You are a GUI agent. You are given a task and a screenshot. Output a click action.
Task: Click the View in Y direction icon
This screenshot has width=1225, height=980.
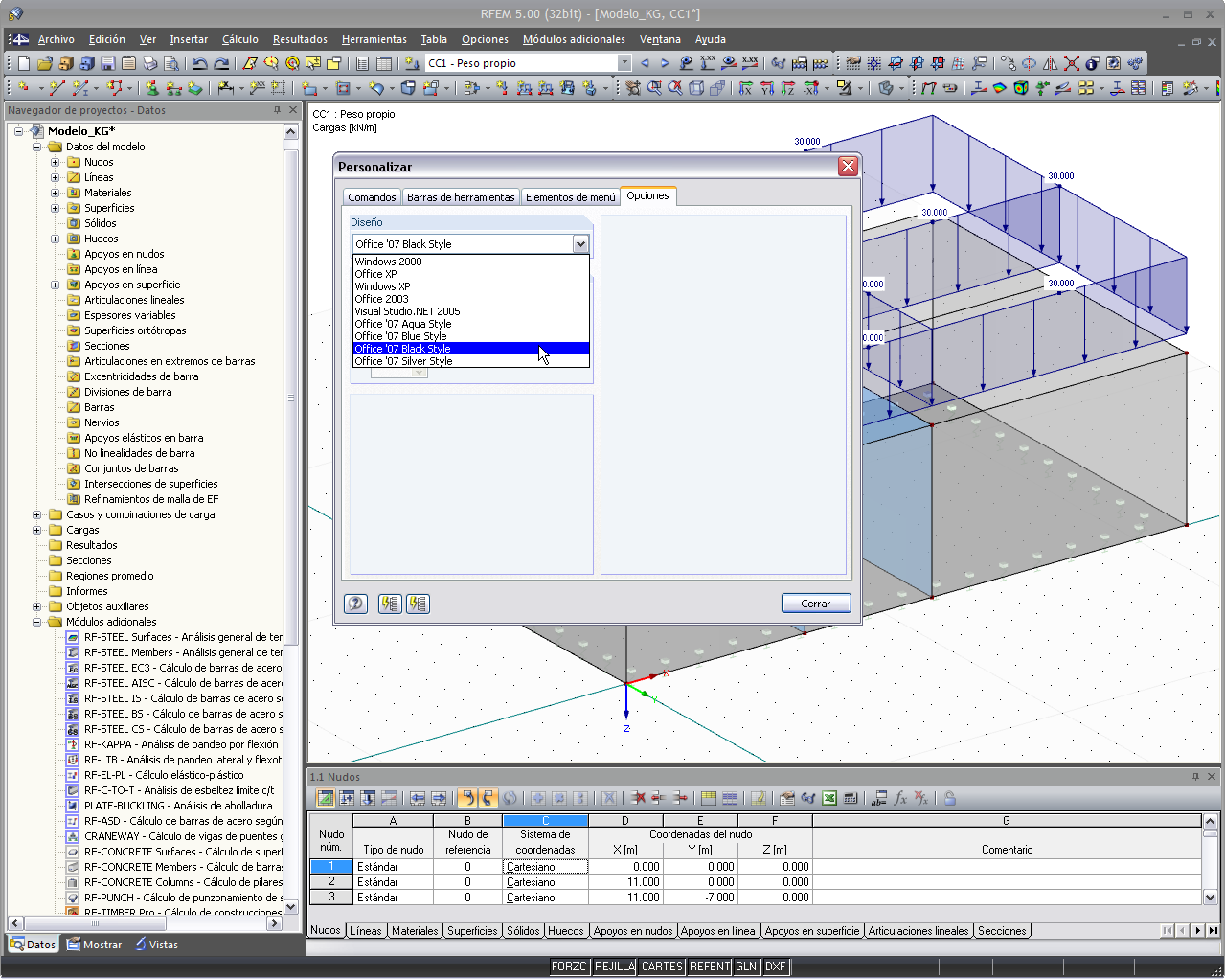pyautogui.click(x=766, y=88)
